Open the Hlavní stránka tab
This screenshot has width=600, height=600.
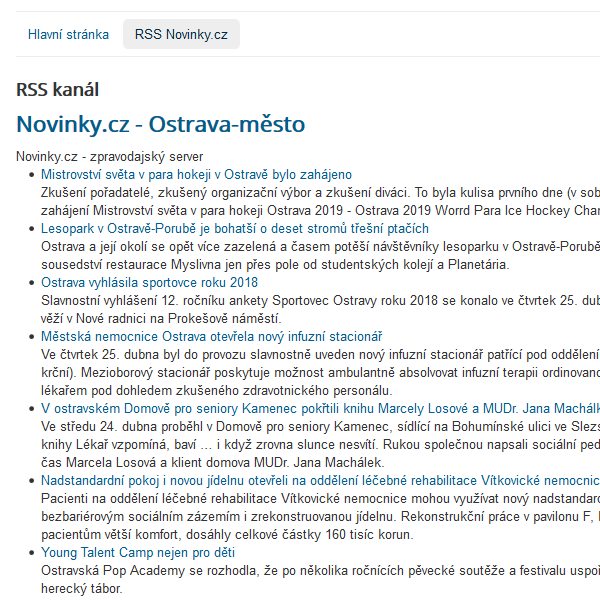click(68, 34)
